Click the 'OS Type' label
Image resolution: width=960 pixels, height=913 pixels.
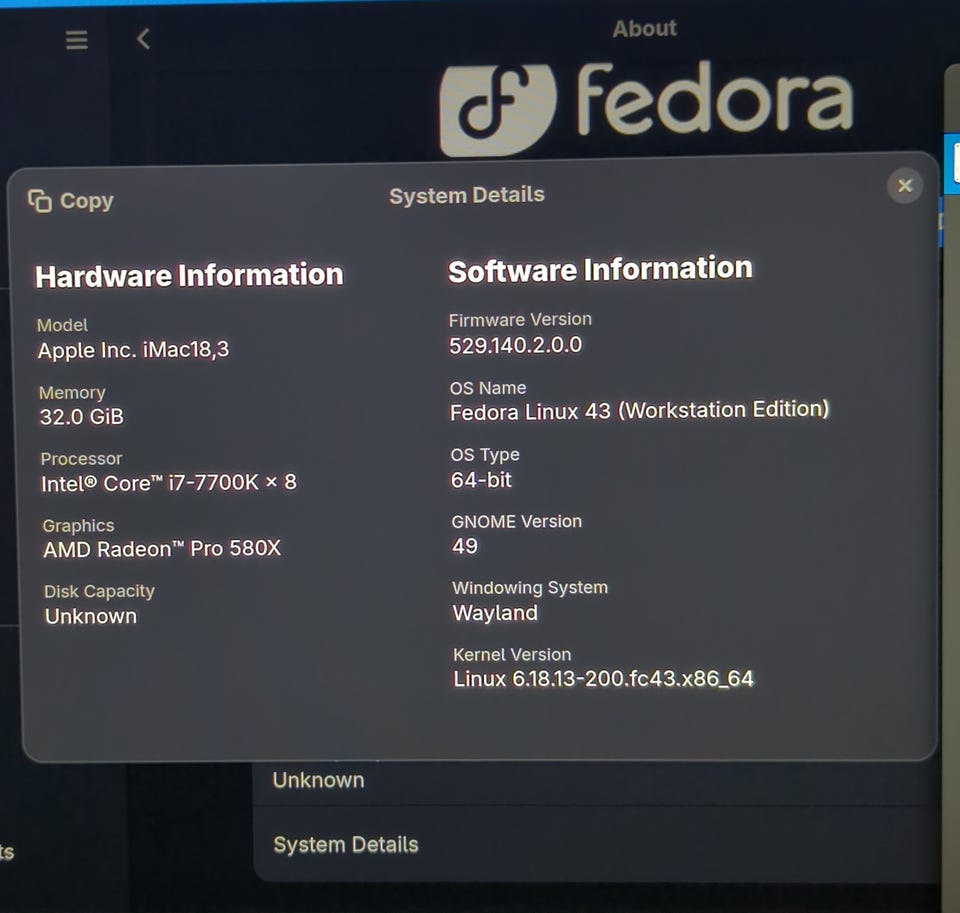click(485, 454)
